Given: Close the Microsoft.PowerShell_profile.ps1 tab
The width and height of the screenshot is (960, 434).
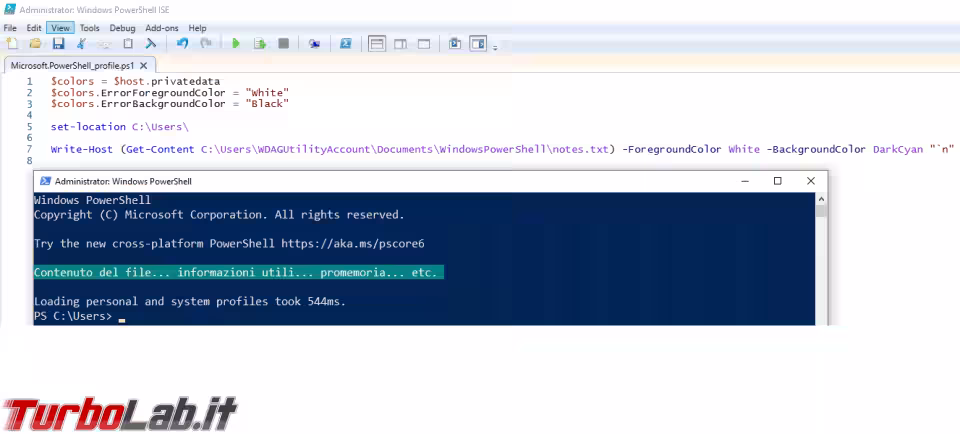Looking at the screenshot, I should (x=141, y=66).
